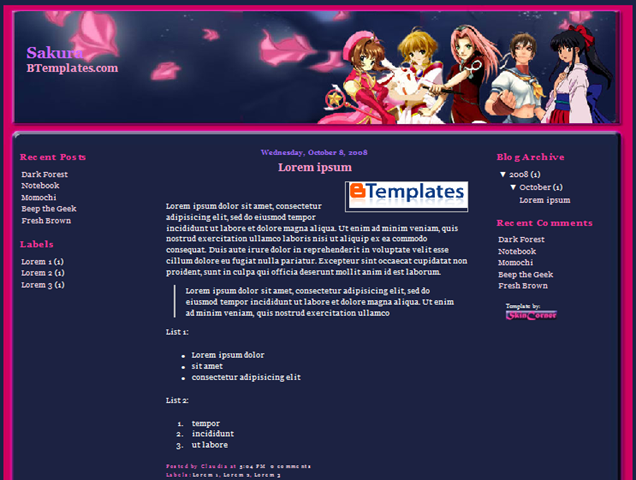Click the BTemplates logo image in post
The height and width of the screenshot is (480, 636).
pyautogui.click(x=406, y=196)
